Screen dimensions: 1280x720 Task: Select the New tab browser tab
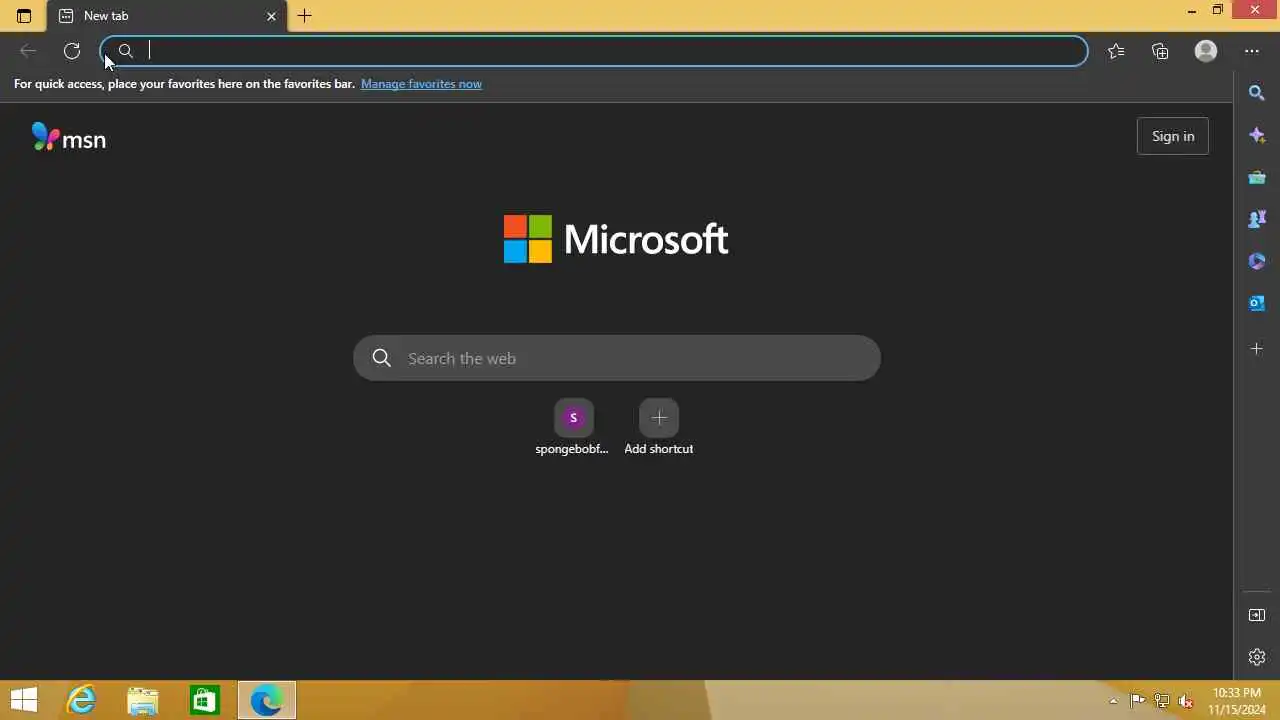(x=167, y=16)
